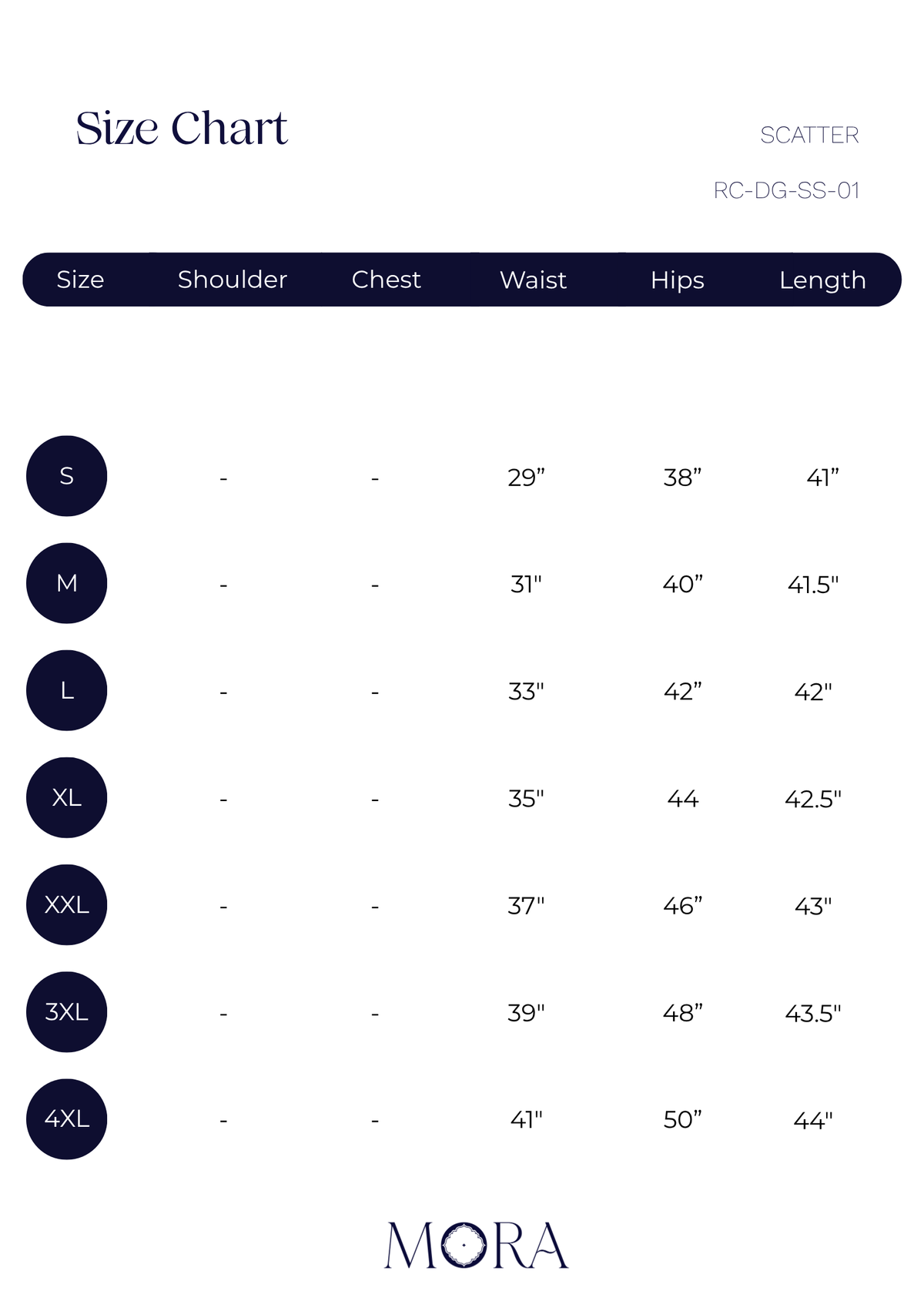Choose the 3XL size circle badge

pyautogui.click(x=67, y=1011)
